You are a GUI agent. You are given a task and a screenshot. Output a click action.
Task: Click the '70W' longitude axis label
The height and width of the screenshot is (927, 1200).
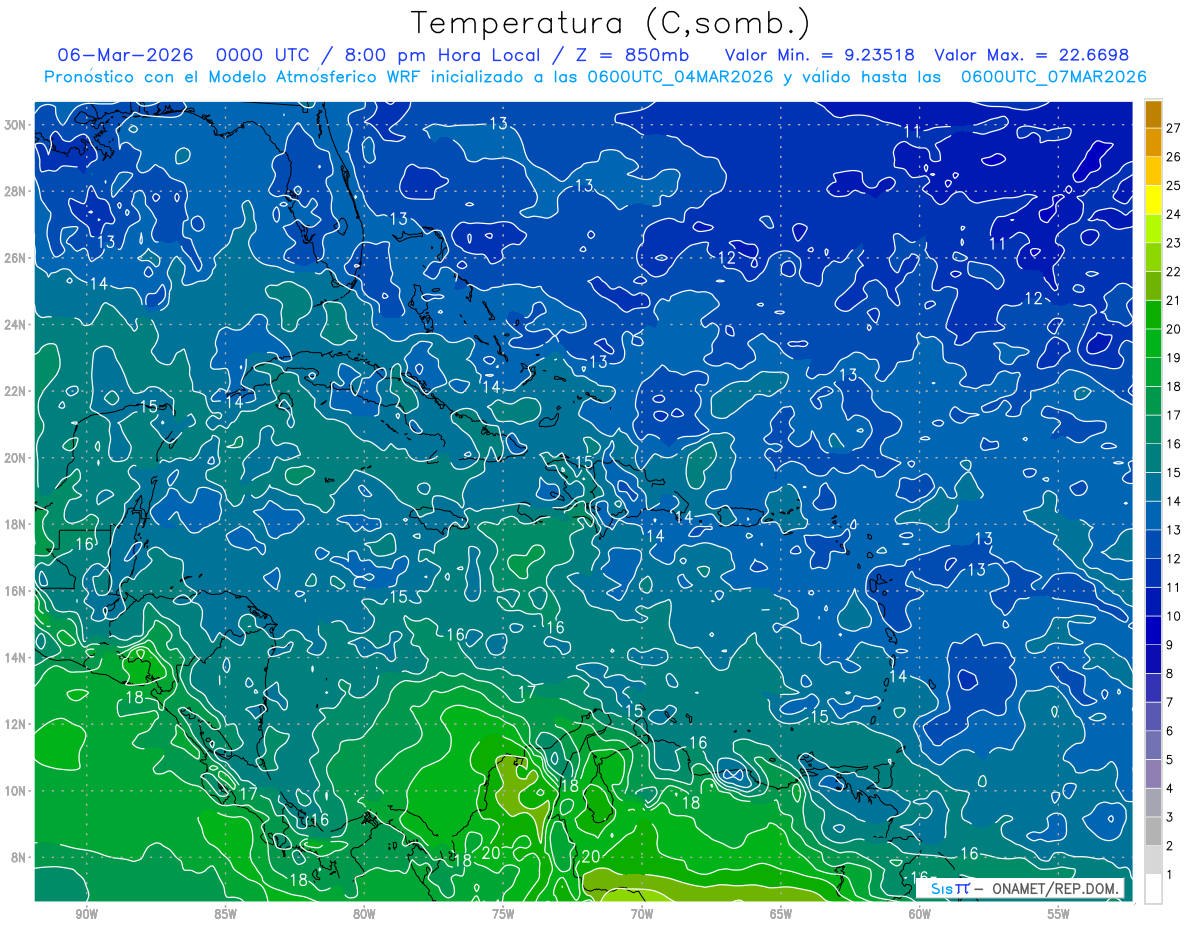tap(642, 914)
